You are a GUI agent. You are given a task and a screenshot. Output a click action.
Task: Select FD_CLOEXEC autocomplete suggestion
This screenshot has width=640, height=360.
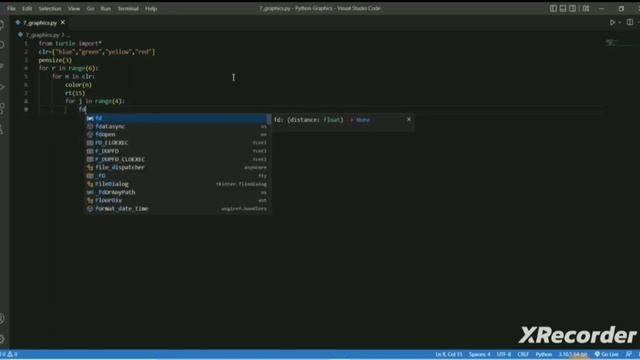[x=176, y=143]
